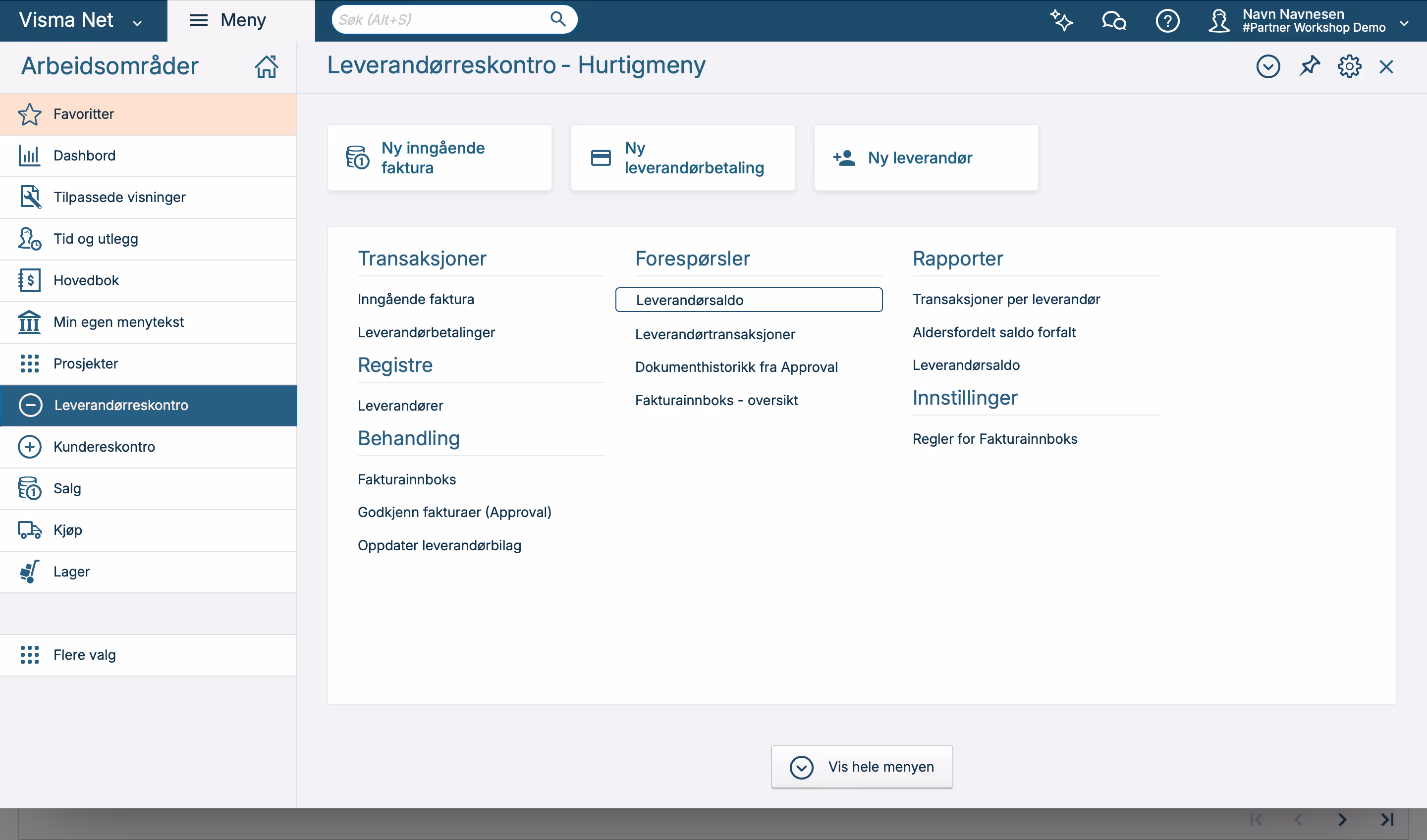The width and height of the screenshot is (1427, 840).
Task: Expand the Kundereskontro workspace
Action: click(29, 447)
